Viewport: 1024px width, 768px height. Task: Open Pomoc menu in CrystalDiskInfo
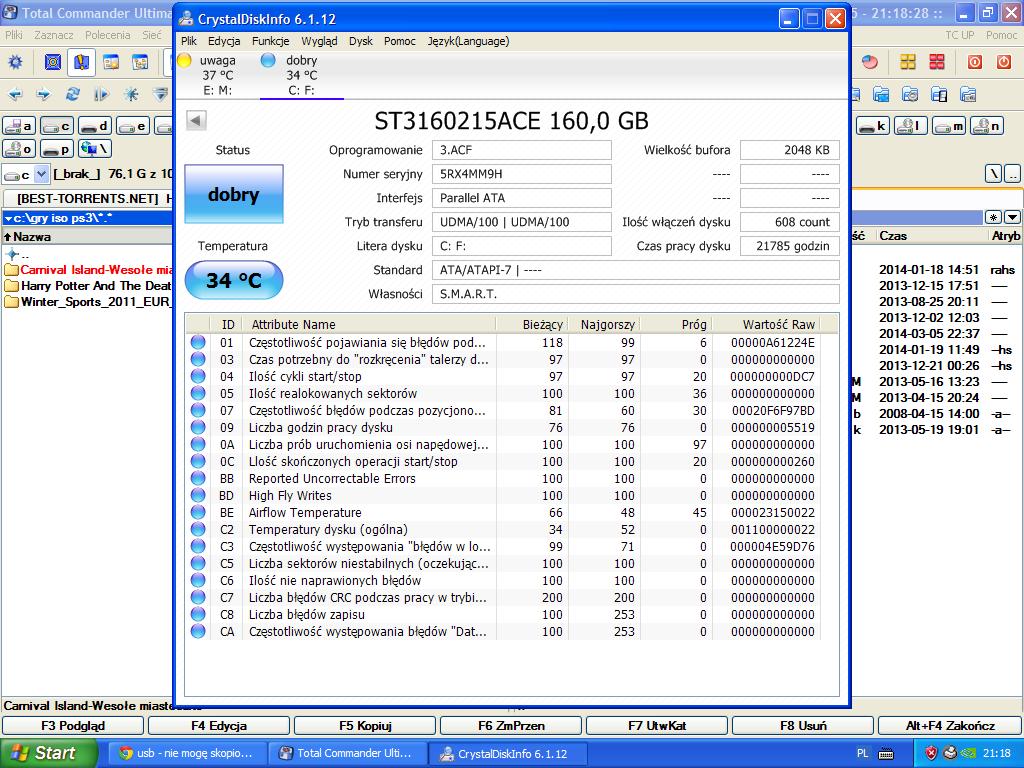400,41
